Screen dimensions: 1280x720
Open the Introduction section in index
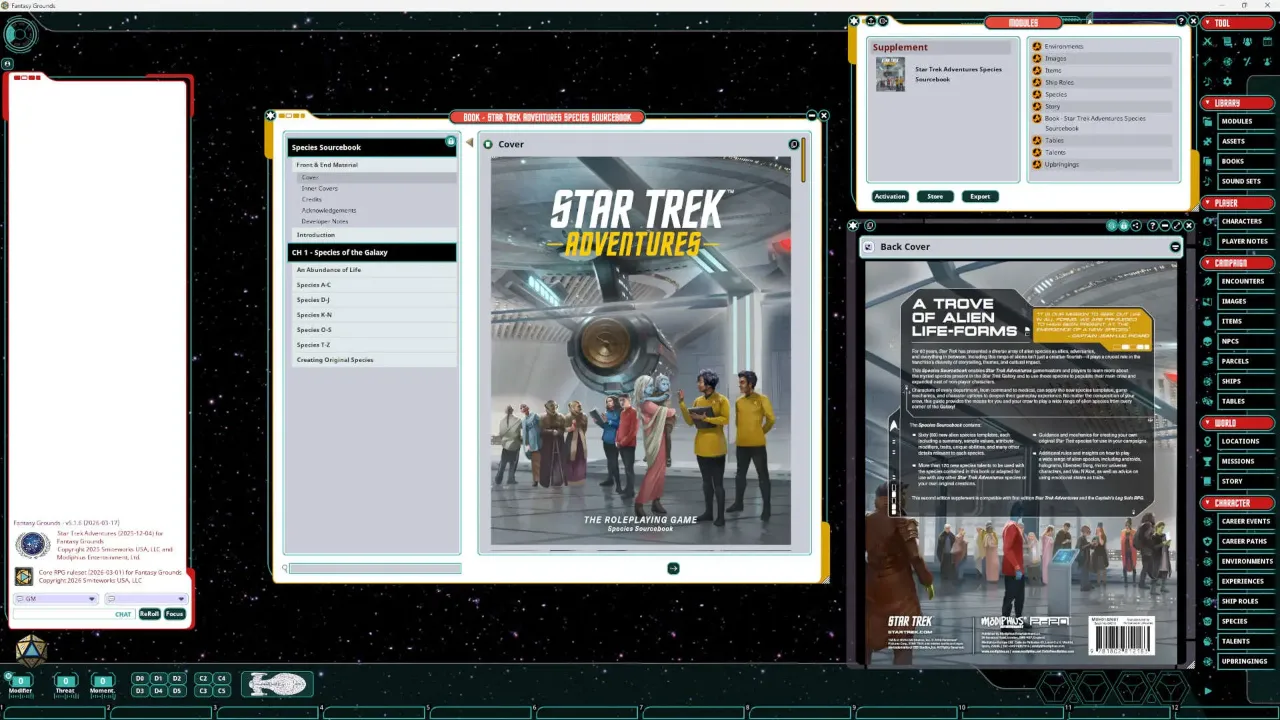coord(372,235)
